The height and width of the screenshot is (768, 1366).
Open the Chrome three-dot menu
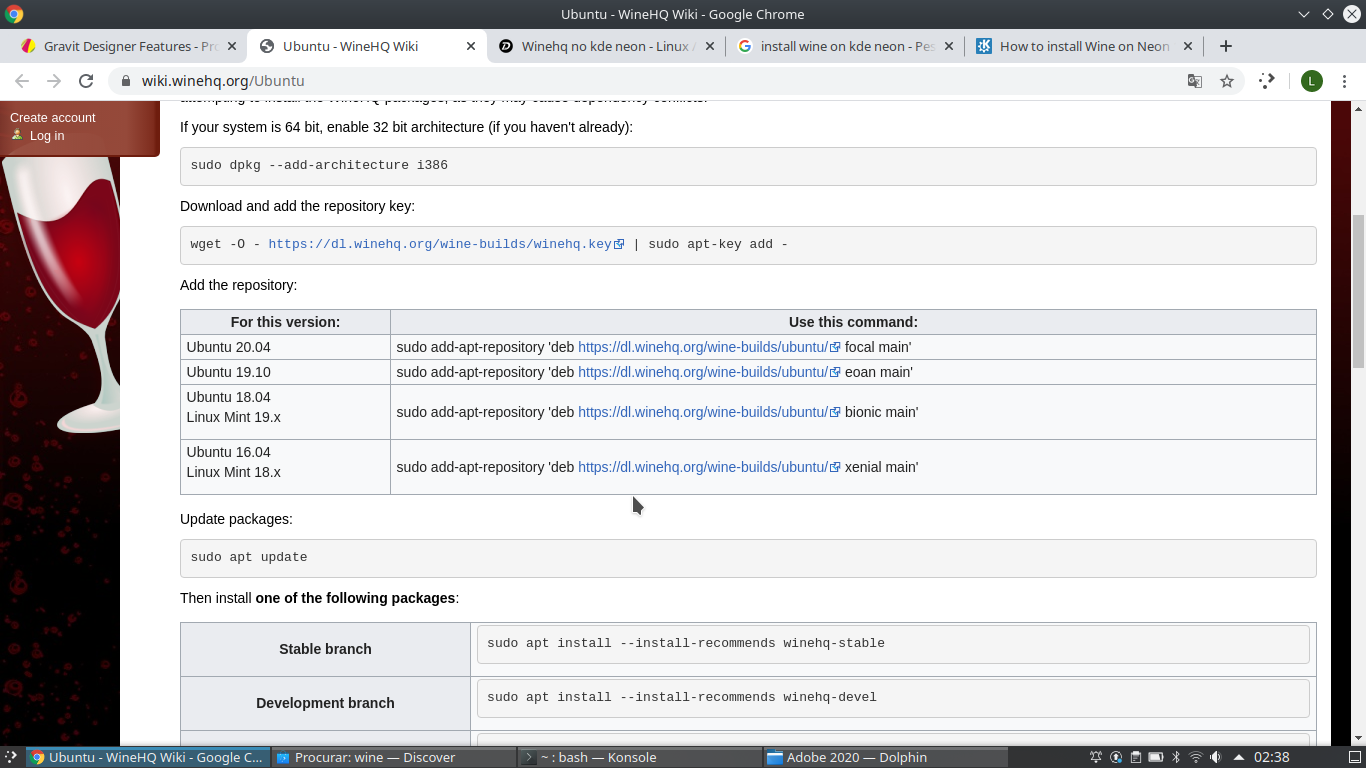click(x=1344, y=81)
